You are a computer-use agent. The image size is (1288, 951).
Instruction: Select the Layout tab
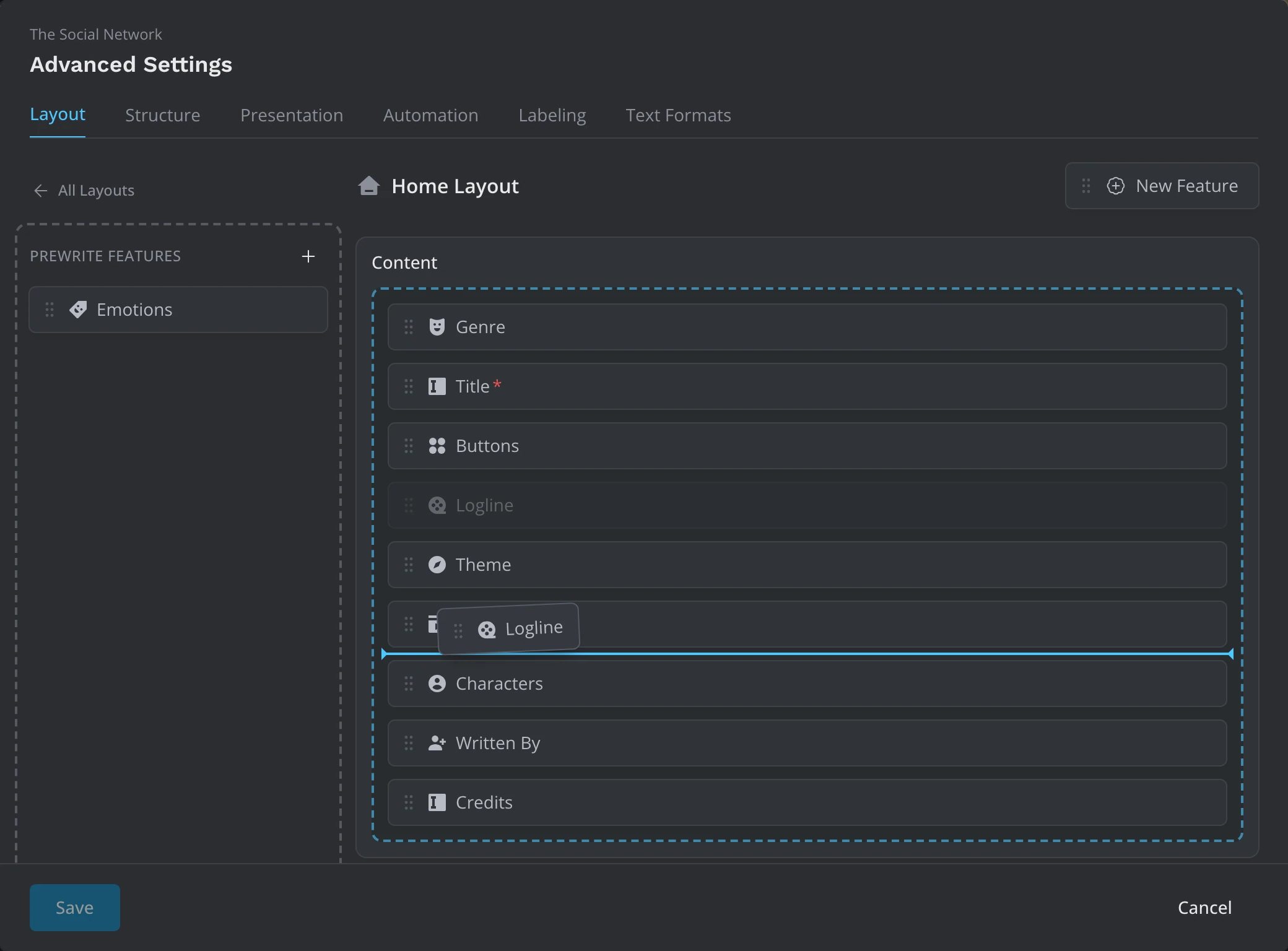58,115
